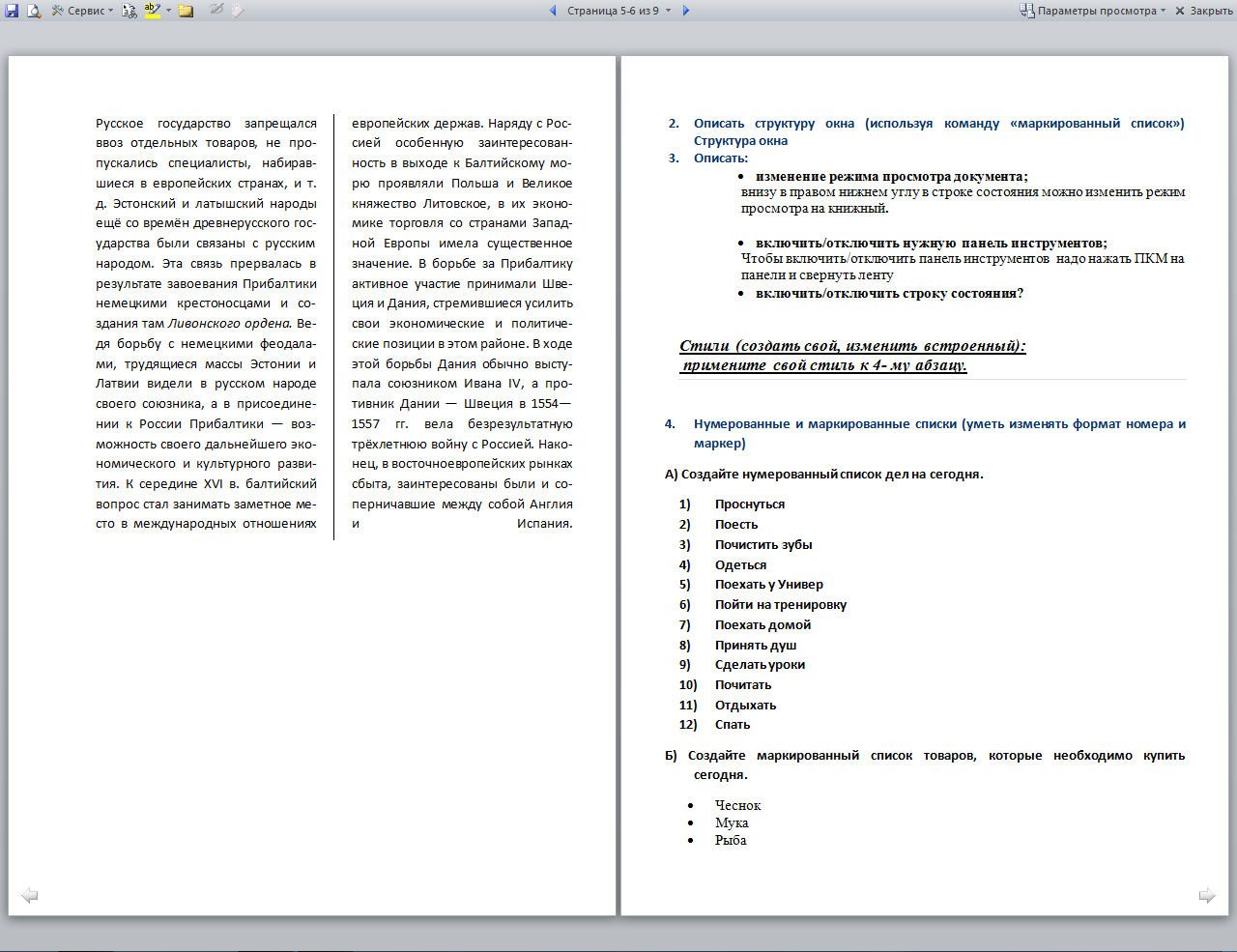This screenshot has width=1237, height=952.
Task: Flip forward using right page corner arrow
Action: pos(1207,896)
